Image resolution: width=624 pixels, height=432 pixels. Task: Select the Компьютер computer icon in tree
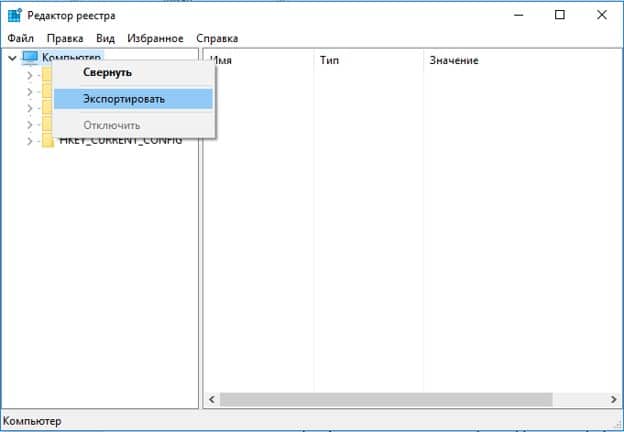pyautogui.click(x=30, y=57)
